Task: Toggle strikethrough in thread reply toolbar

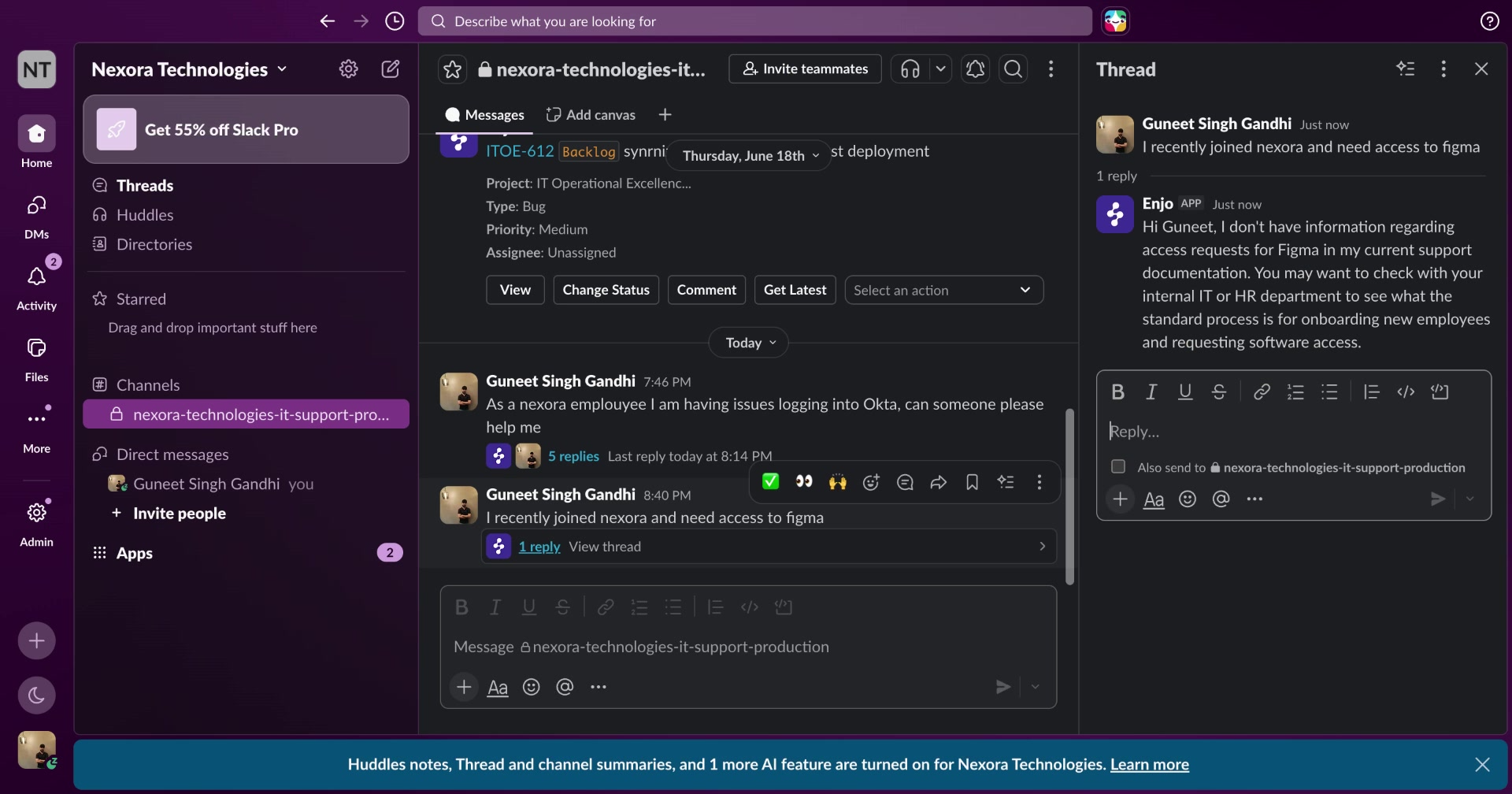Action: 1219,391
